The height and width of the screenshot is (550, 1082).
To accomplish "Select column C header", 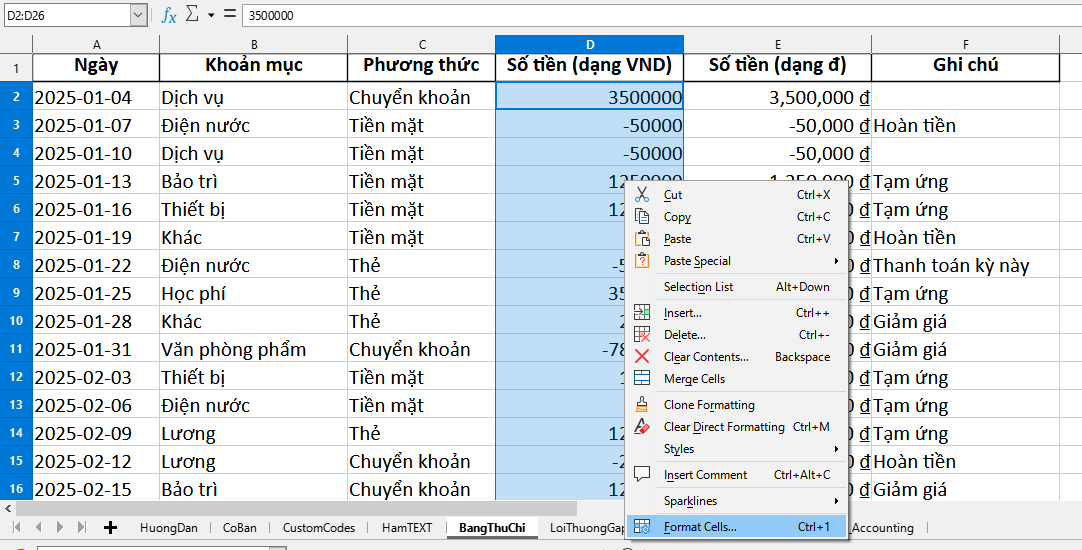I will 422,44.
